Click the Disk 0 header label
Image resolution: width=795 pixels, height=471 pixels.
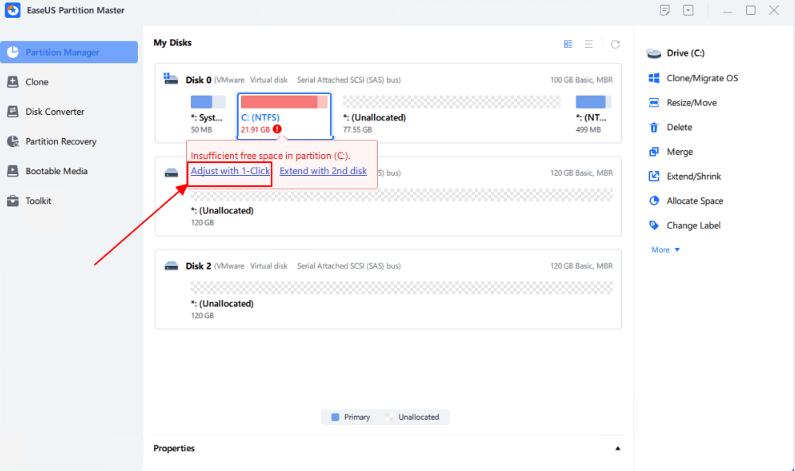[x=198, y=80]
